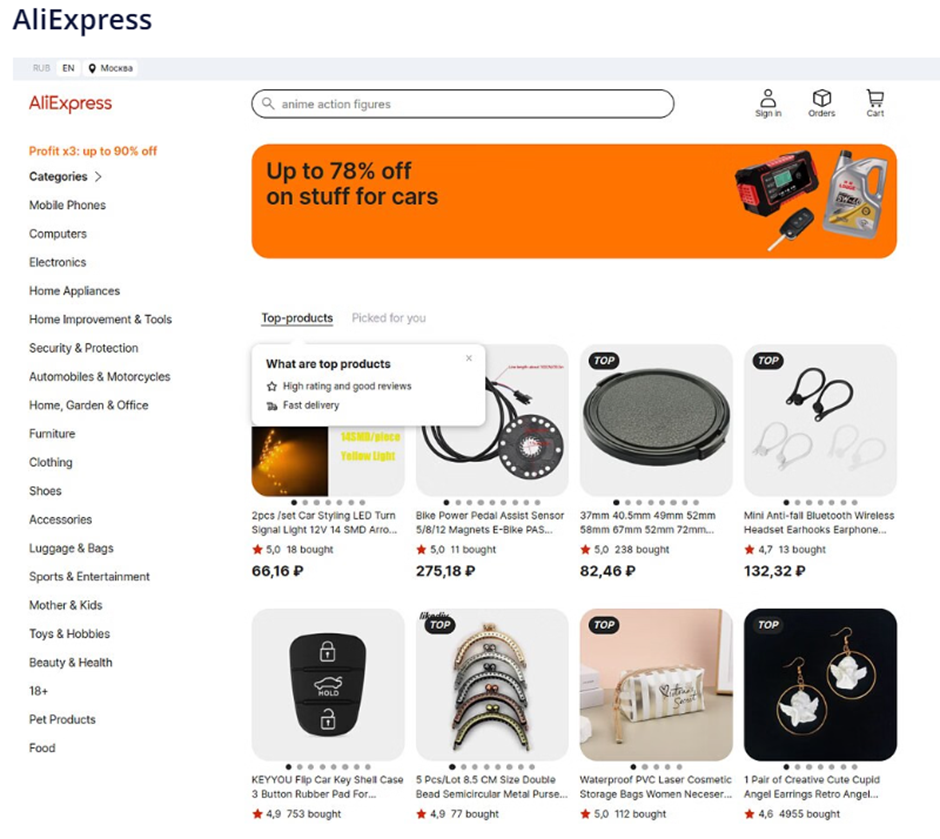Screen dimensions: 940x839
Task: Open the Toys & Hobbies category
Action: pos(70,633)
